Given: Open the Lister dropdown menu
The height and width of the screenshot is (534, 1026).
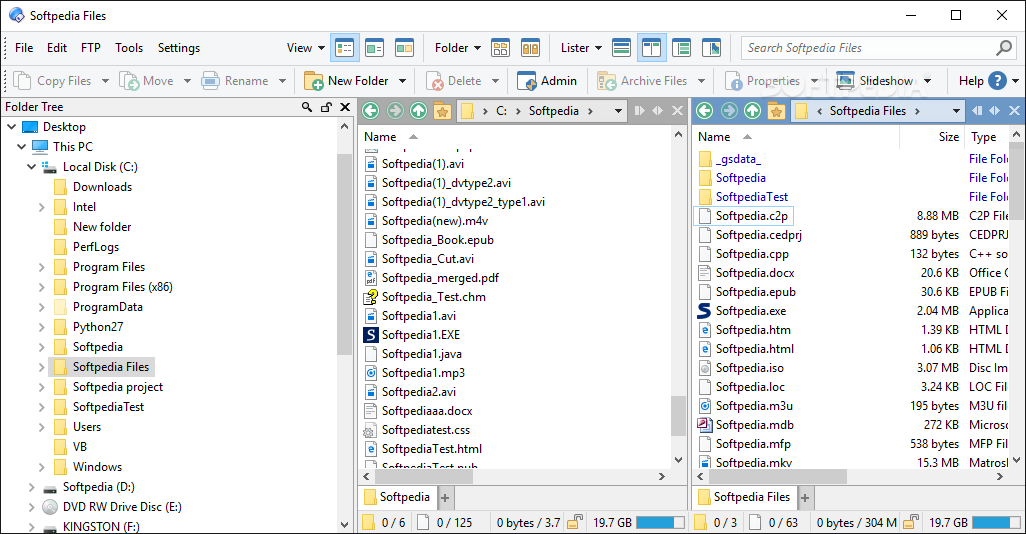Looking at the screenshot, I should [x=581, y=48].
